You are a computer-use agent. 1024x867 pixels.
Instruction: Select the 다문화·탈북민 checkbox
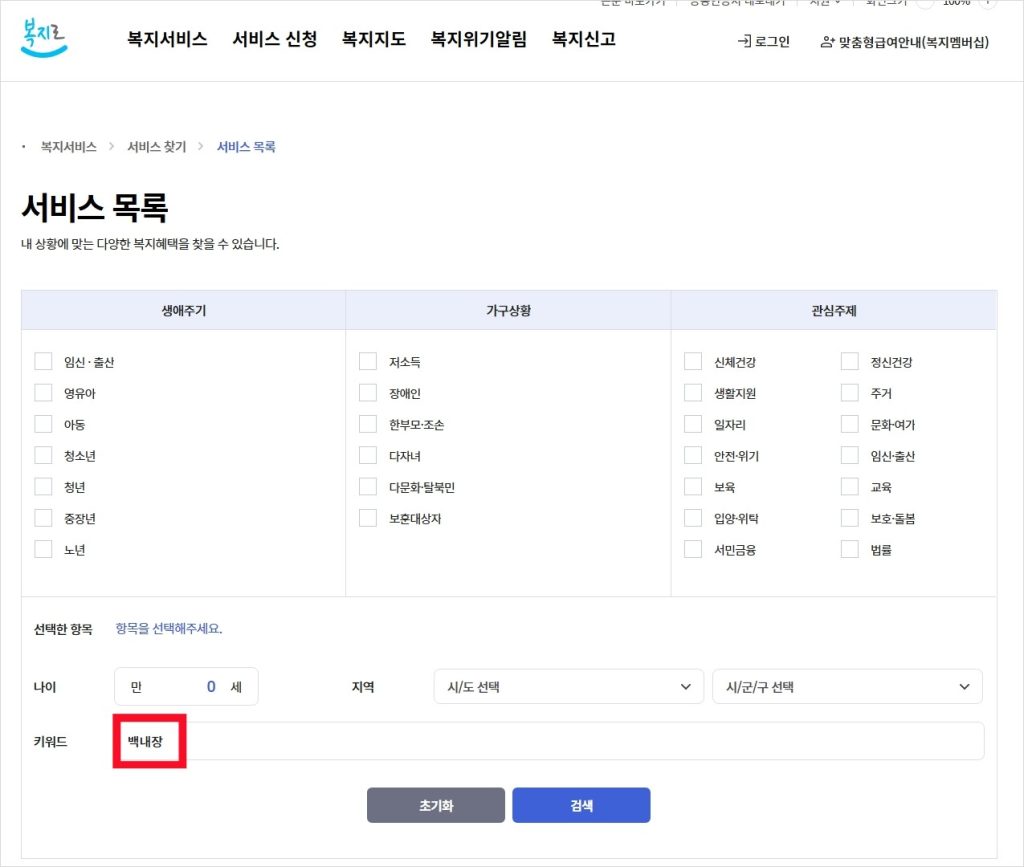368,486
